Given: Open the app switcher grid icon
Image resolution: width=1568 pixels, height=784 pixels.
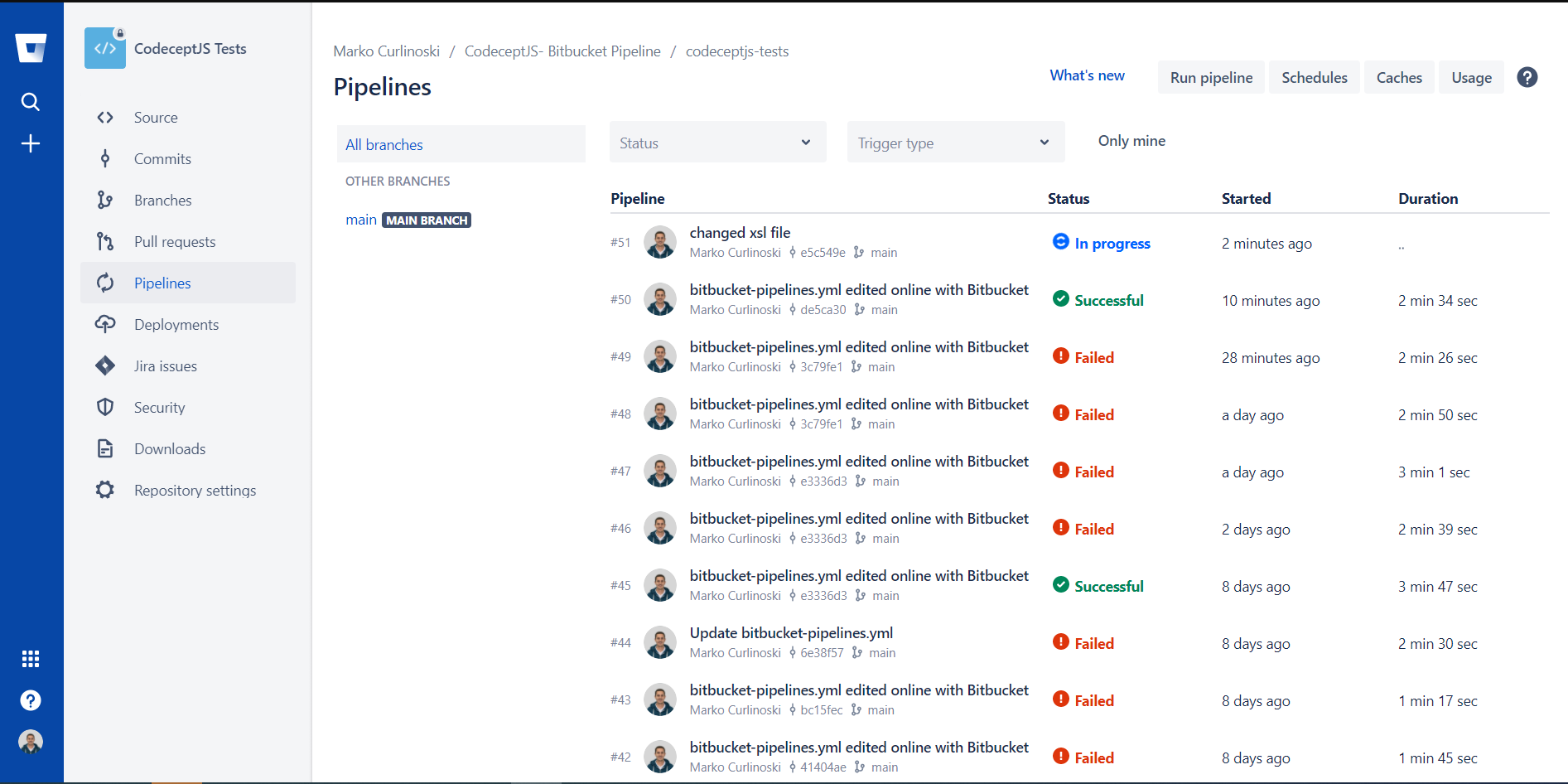Looking at the screenshot, I should (31, 659).
